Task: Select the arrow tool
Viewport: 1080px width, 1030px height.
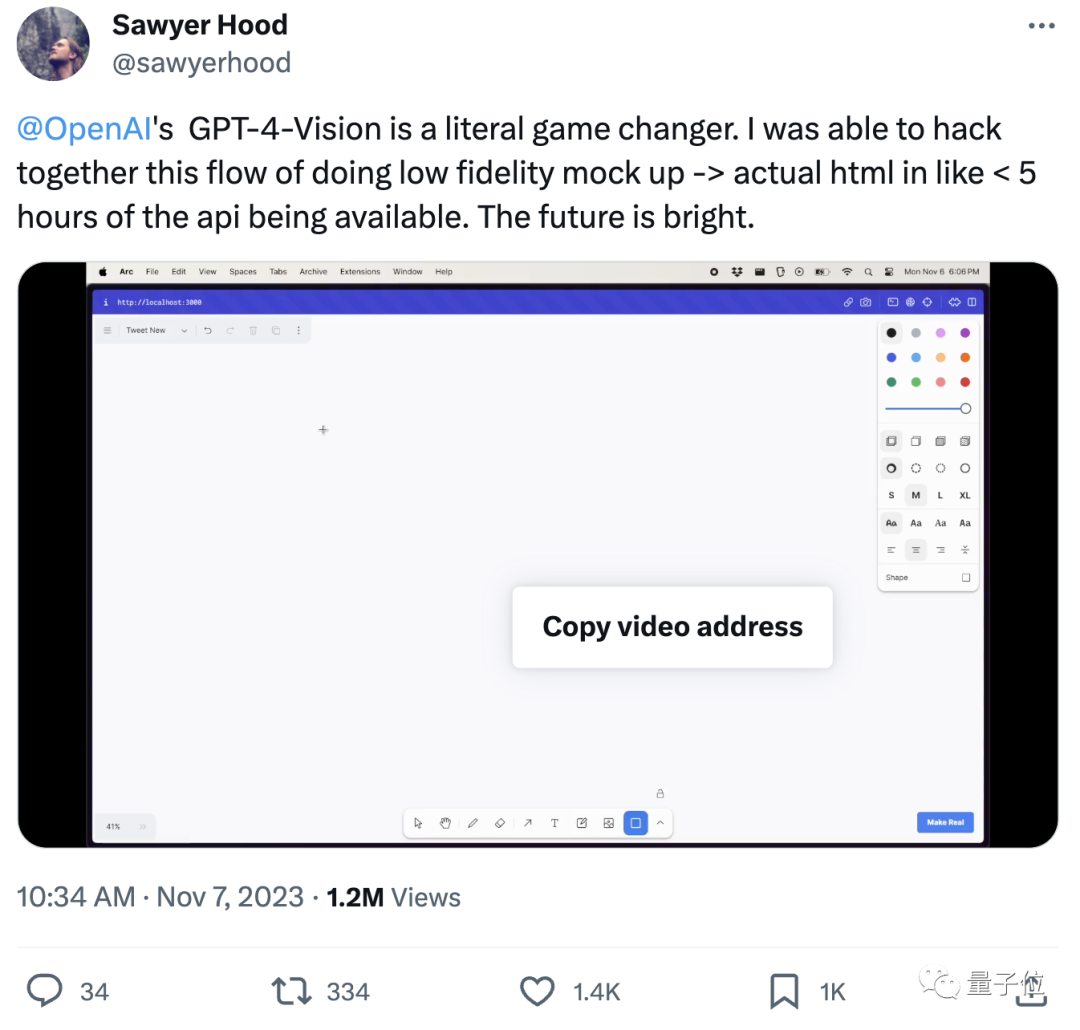Action: tap(528, 823)
